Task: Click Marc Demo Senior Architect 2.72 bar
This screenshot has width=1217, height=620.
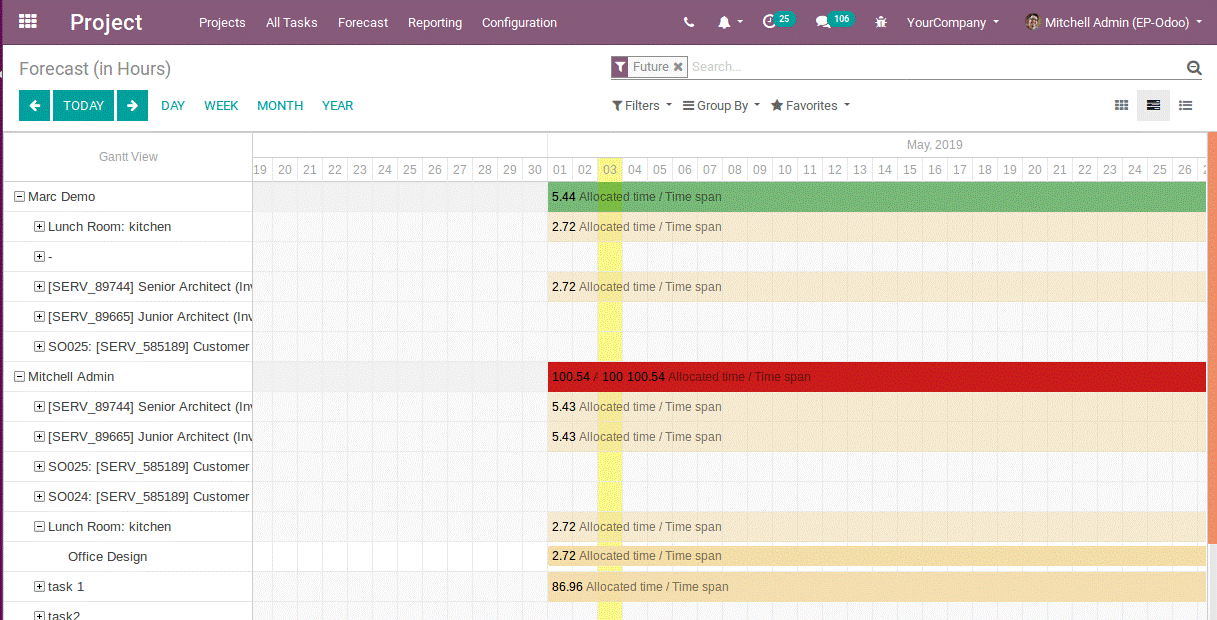Action: click(x=877, y=287)
